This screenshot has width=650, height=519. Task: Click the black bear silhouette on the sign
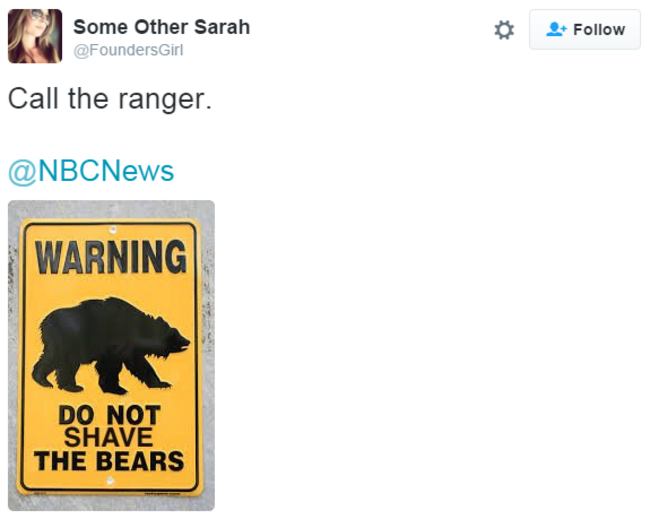coord(110,346)
